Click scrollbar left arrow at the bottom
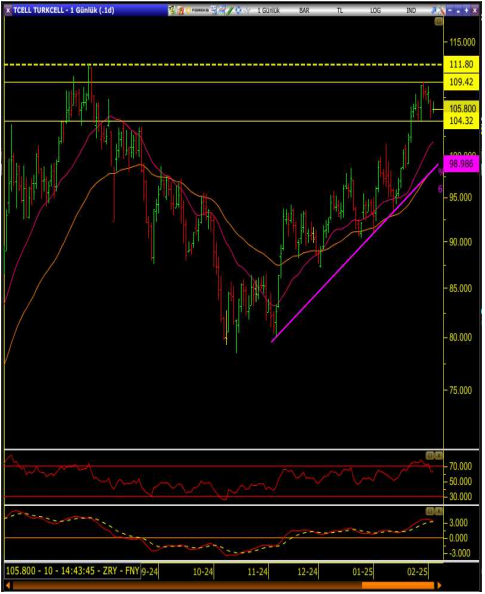 (x=8, y=585)
